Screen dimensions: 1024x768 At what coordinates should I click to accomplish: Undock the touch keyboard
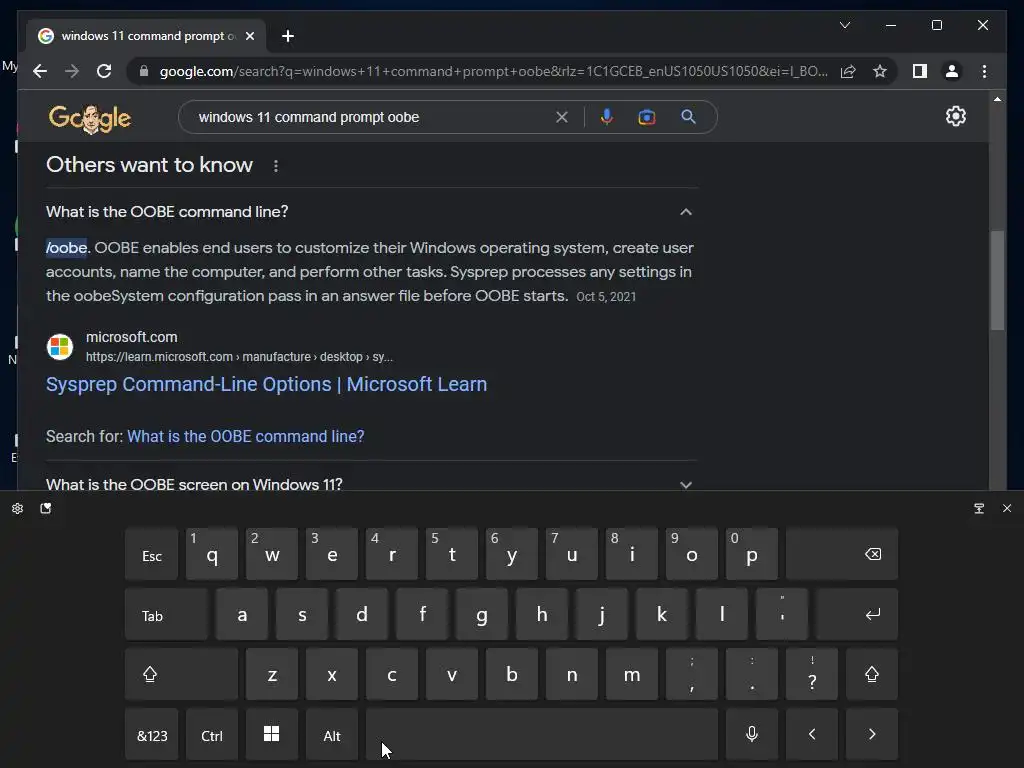(x=979, y=508)
